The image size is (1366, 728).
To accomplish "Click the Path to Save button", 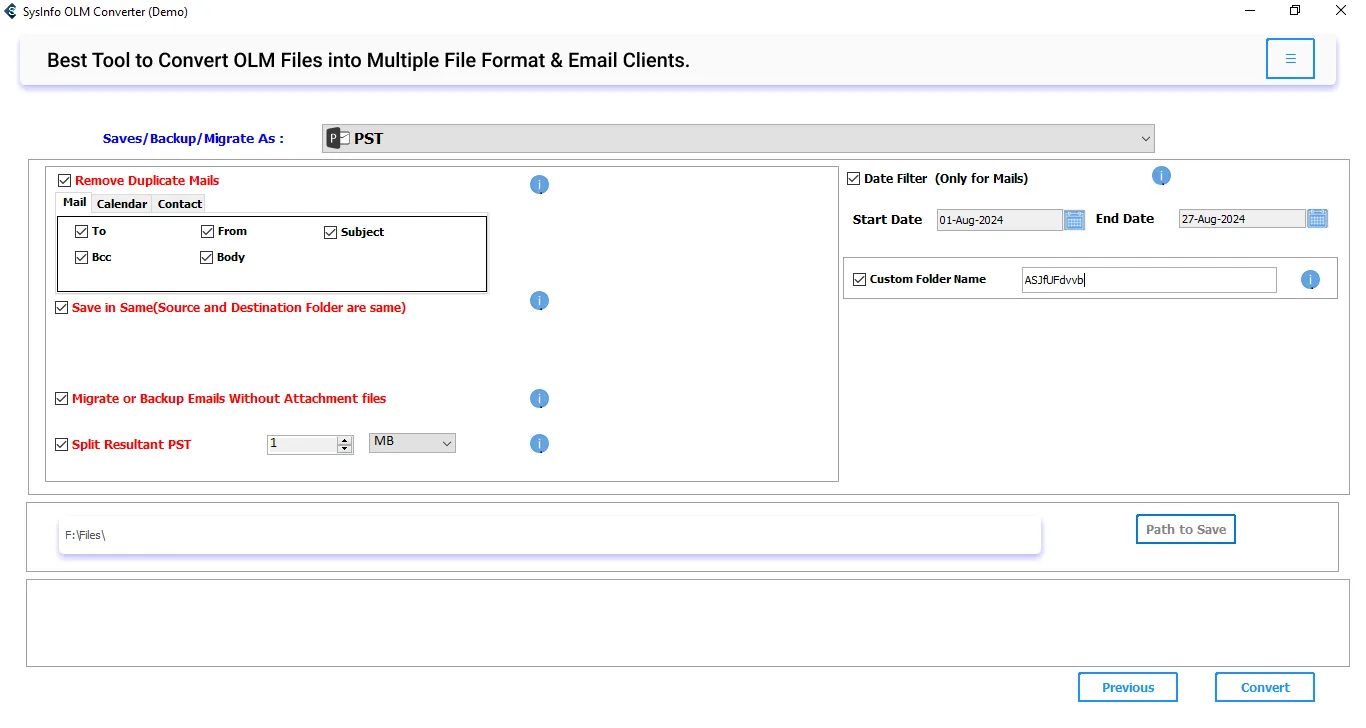I will pyautogui.click(x=1186, y=530).
